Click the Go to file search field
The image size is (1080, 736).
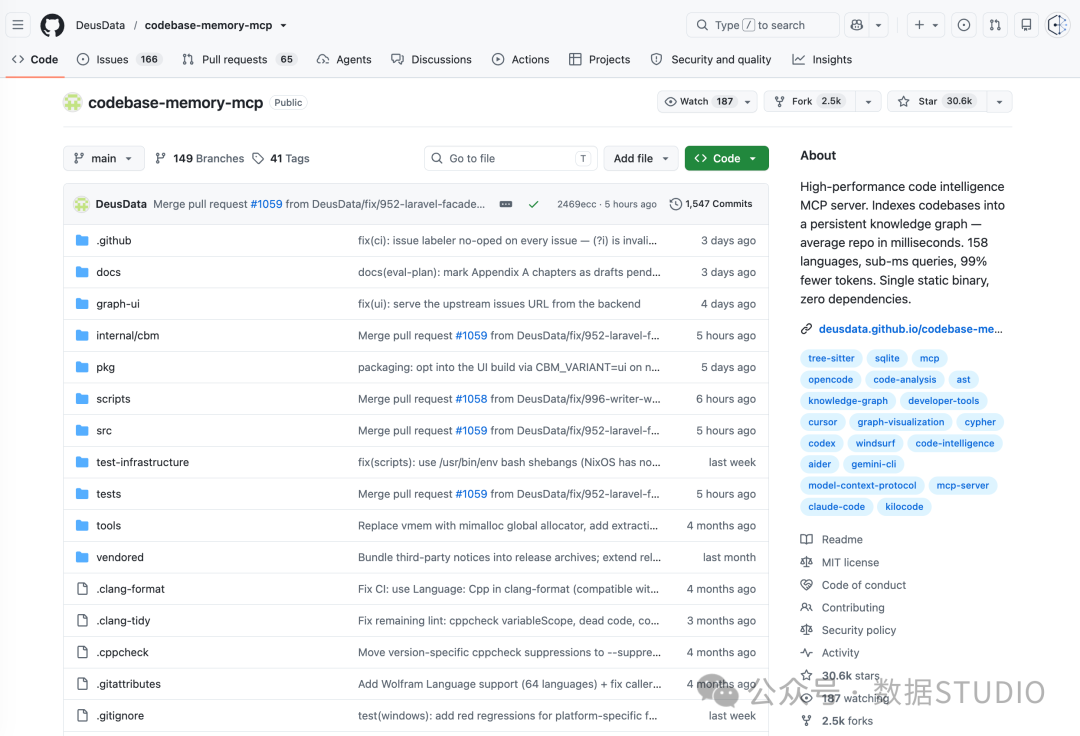click(510, 158)
